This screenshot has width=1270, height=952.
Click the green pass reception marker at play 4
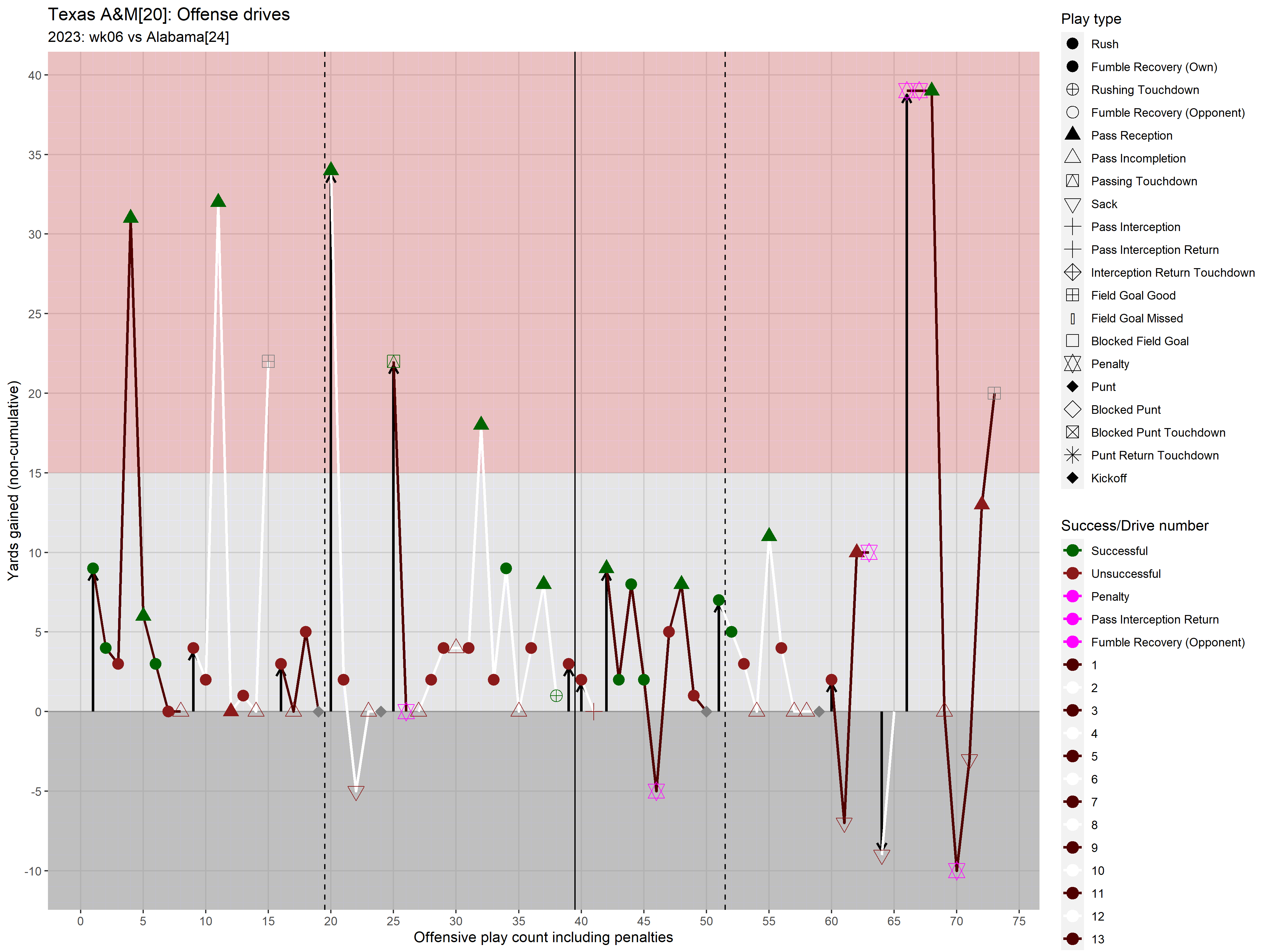tap(131, 217)
